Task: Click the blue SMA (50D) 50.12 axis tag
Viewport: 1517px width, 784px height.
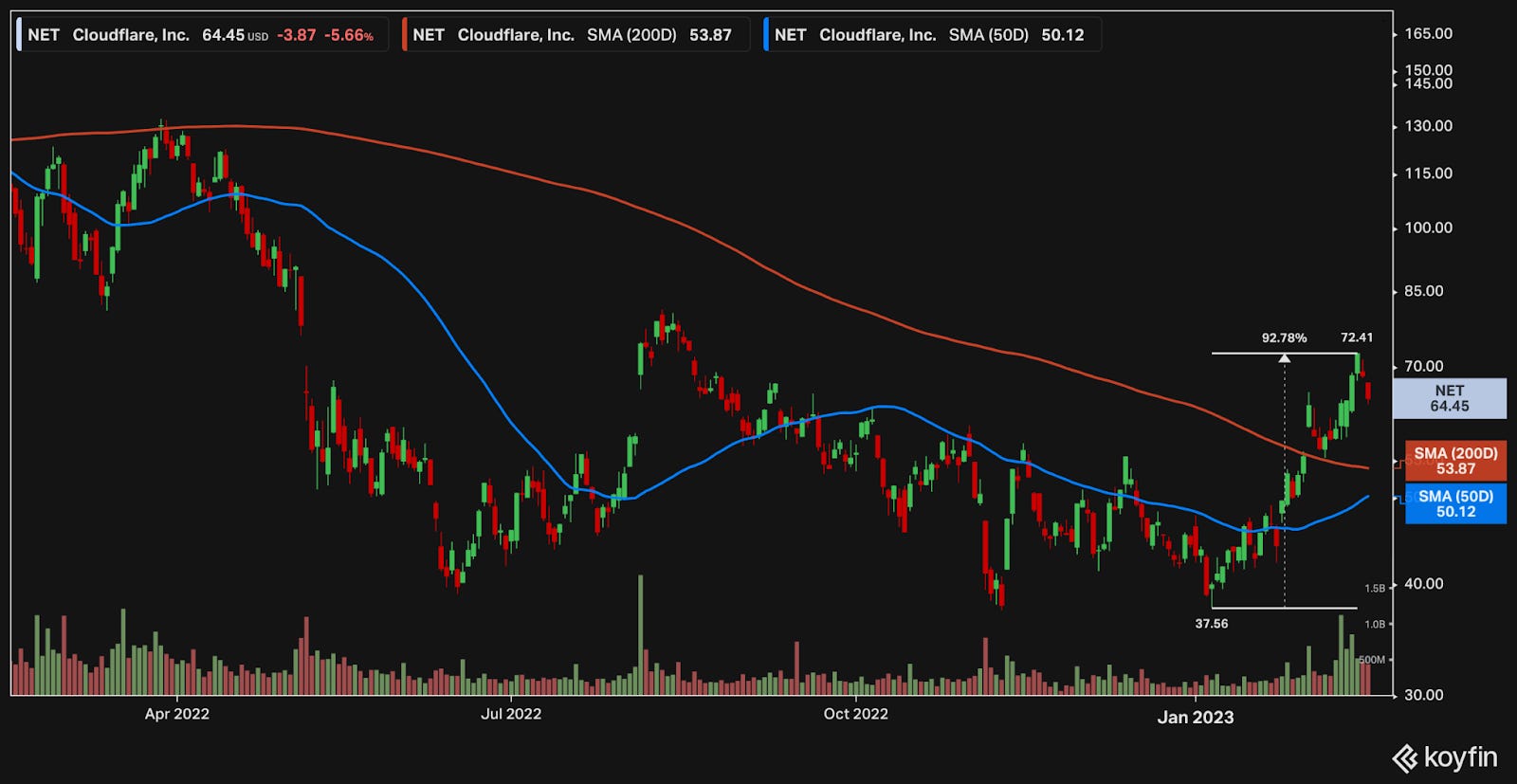Action: click(1455, 503)
